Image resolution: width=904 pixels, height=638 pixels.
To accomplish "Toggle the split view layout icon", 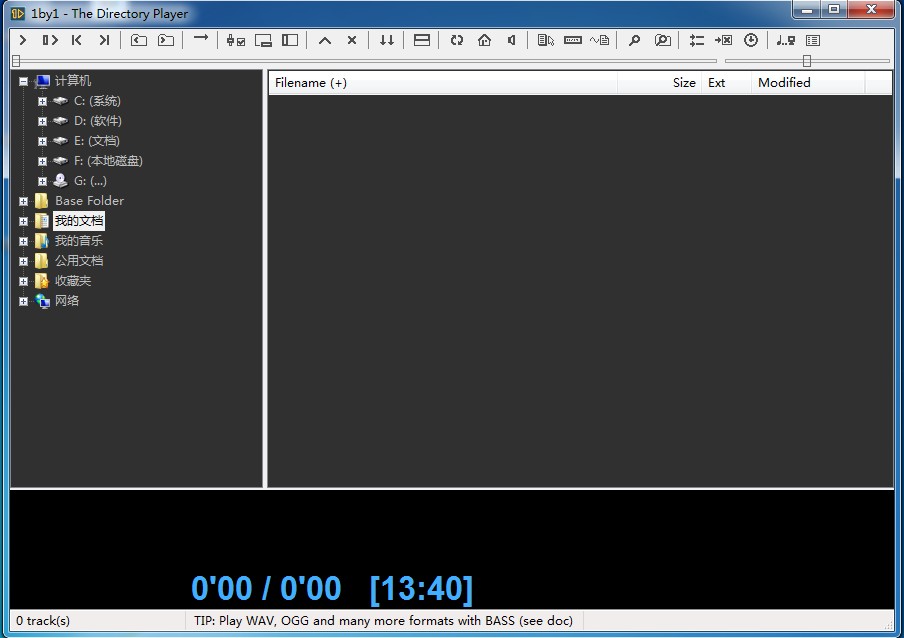I will point(422,40).
